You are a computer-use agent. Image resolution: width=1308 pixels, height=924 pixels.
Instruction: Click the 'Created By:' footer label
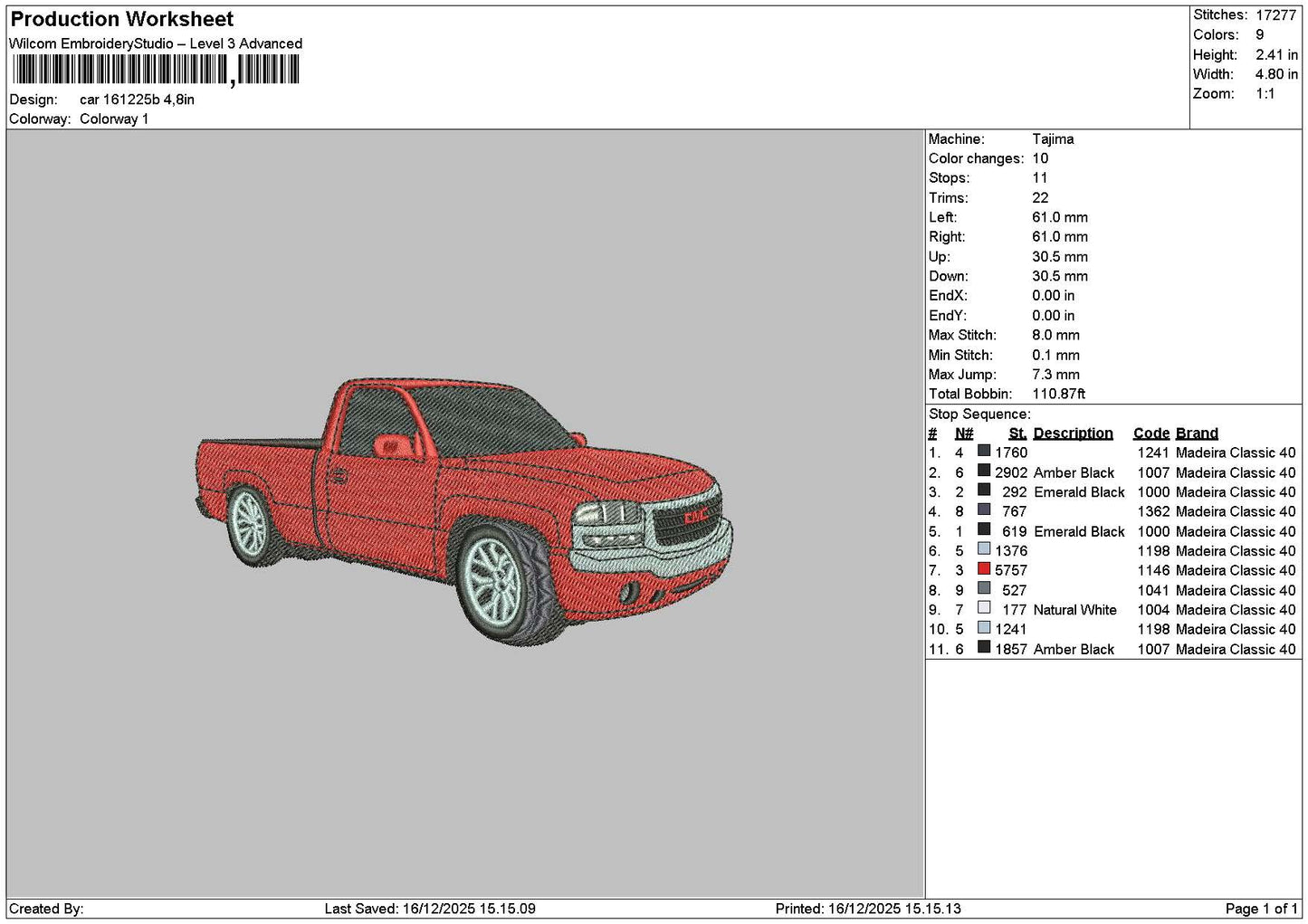pos(46,909)
